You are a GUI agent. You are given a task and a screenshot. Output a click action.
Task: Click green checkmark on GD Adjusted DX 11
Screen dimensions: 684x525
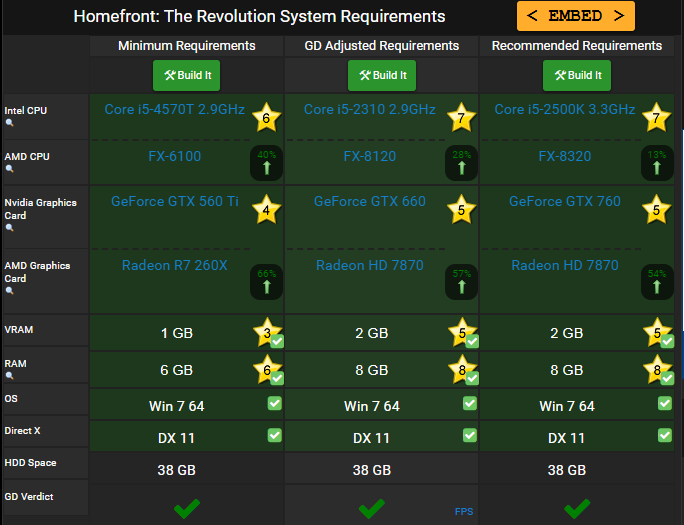point(470,435)
